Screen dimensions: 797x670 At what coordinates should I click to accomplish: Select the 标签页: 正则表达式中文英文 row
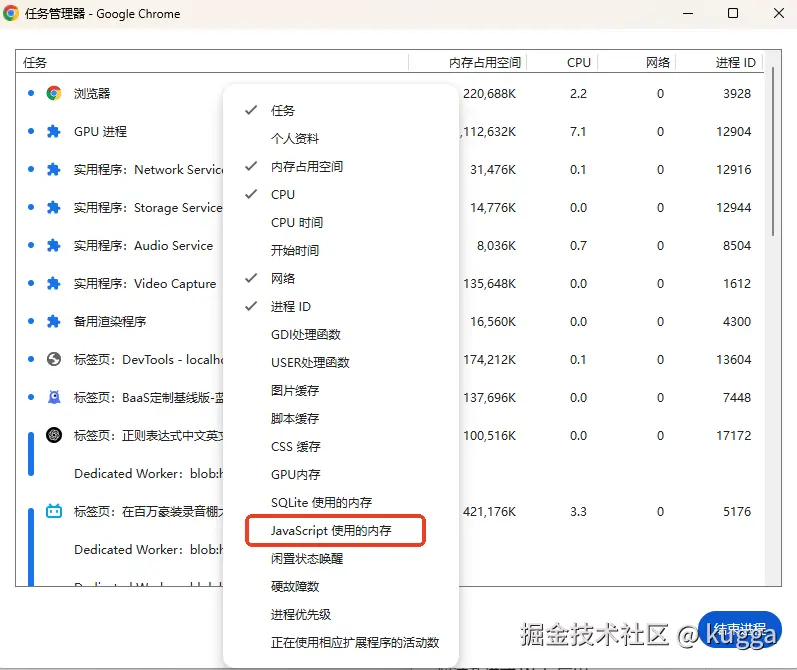coord(148,436)
